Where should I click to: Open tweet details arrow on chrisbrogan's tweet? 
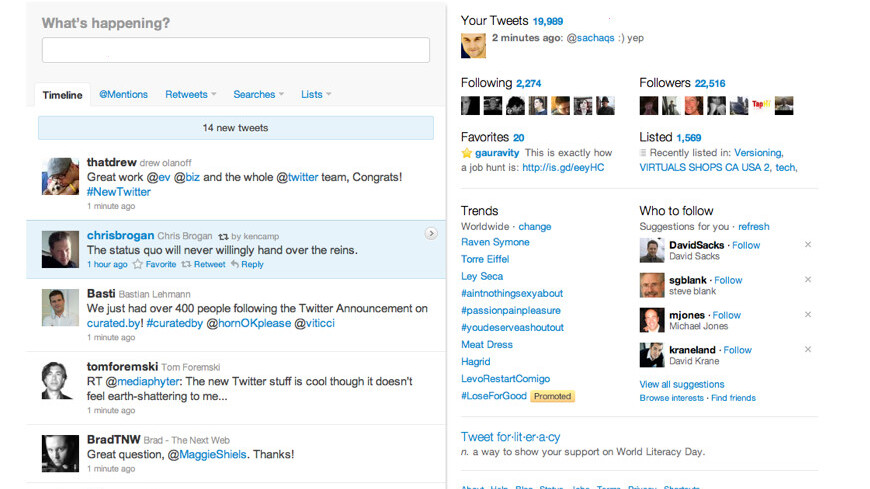(x=431, y=234)
